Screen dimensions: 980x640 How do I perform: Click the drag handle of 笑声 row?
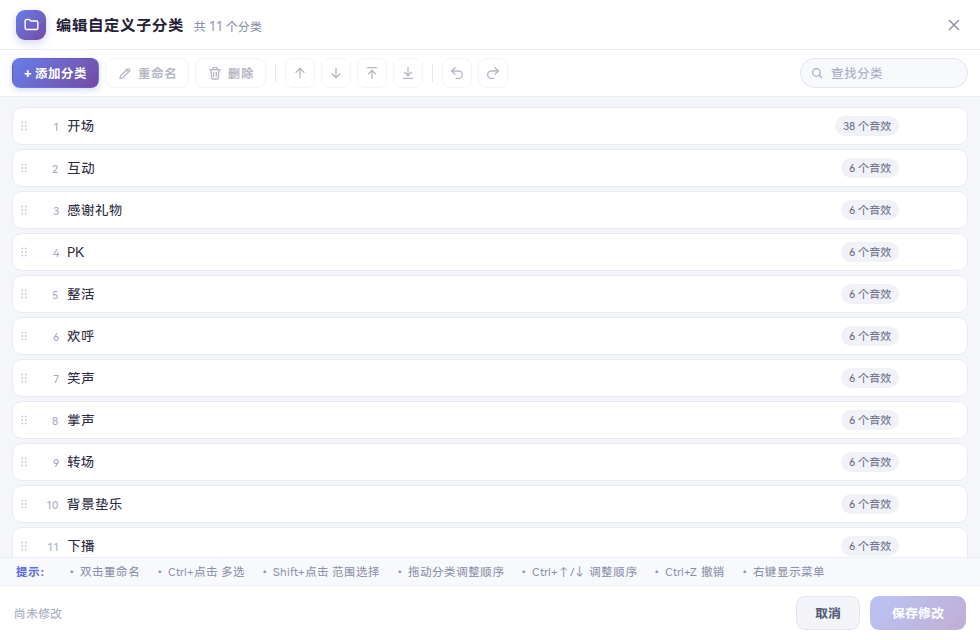pyautogui.click(x=24, y=378)
